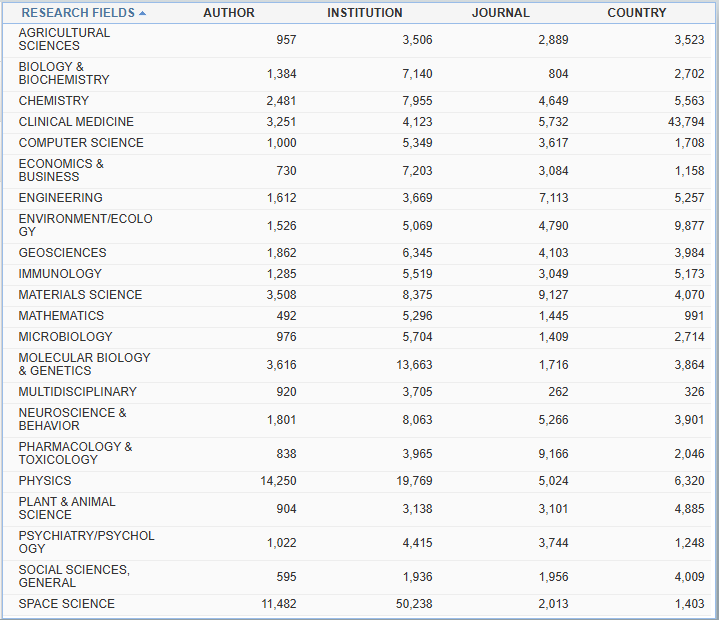Open the Chemistry research field

pos(54,101)
